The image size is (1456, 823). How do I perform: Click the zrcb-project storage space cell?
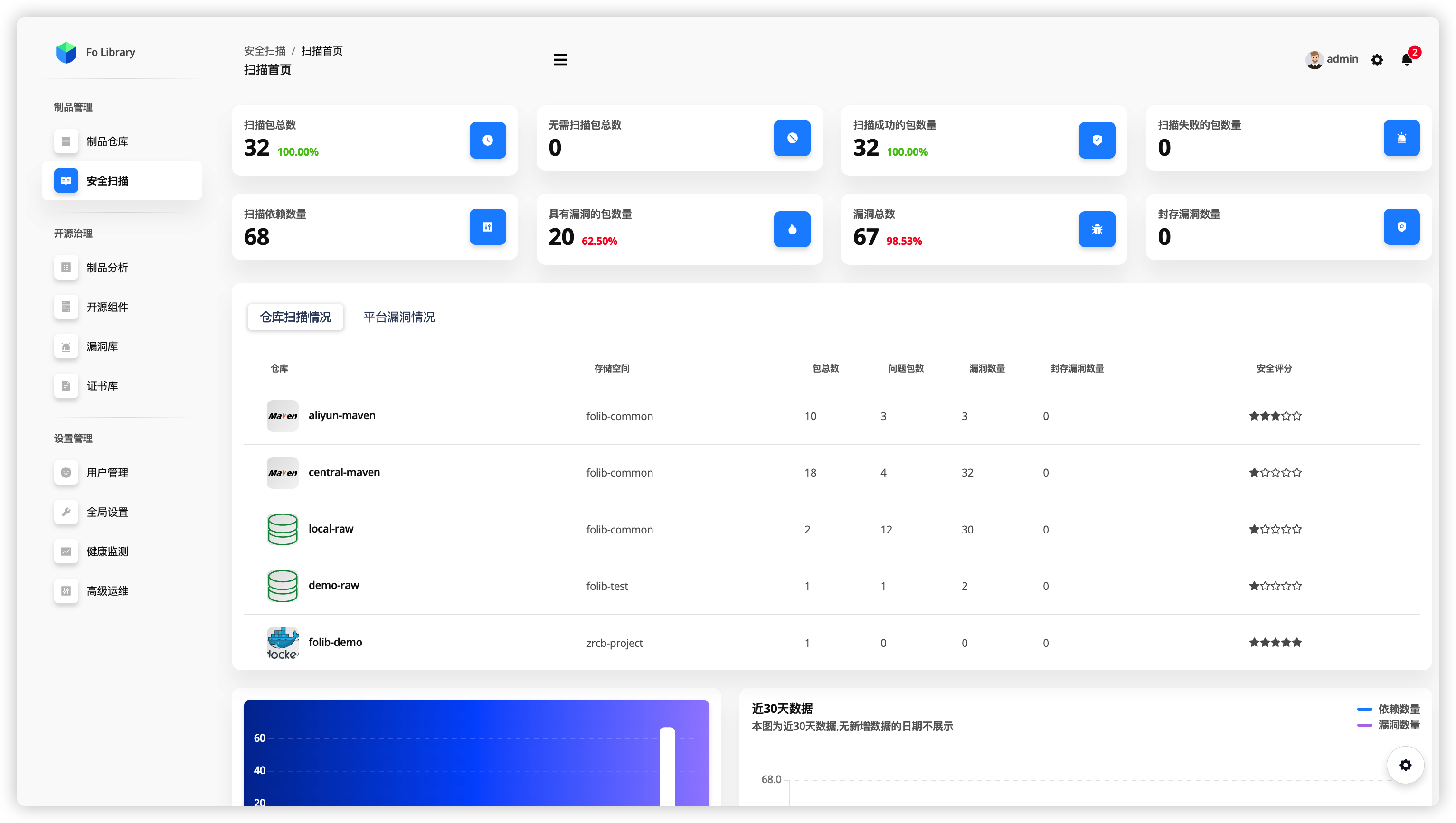click(614, 643)
